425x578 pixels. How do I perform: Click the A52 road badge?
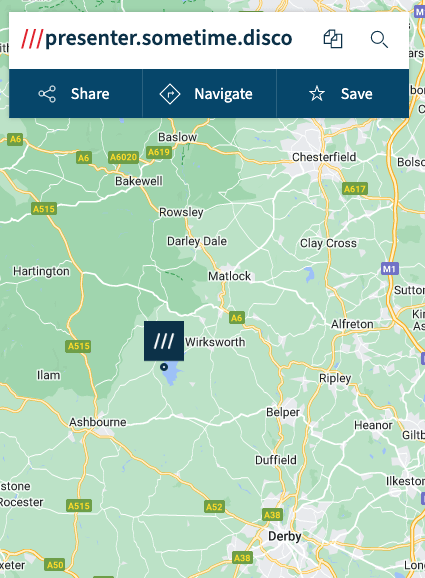tap(214, 507)
